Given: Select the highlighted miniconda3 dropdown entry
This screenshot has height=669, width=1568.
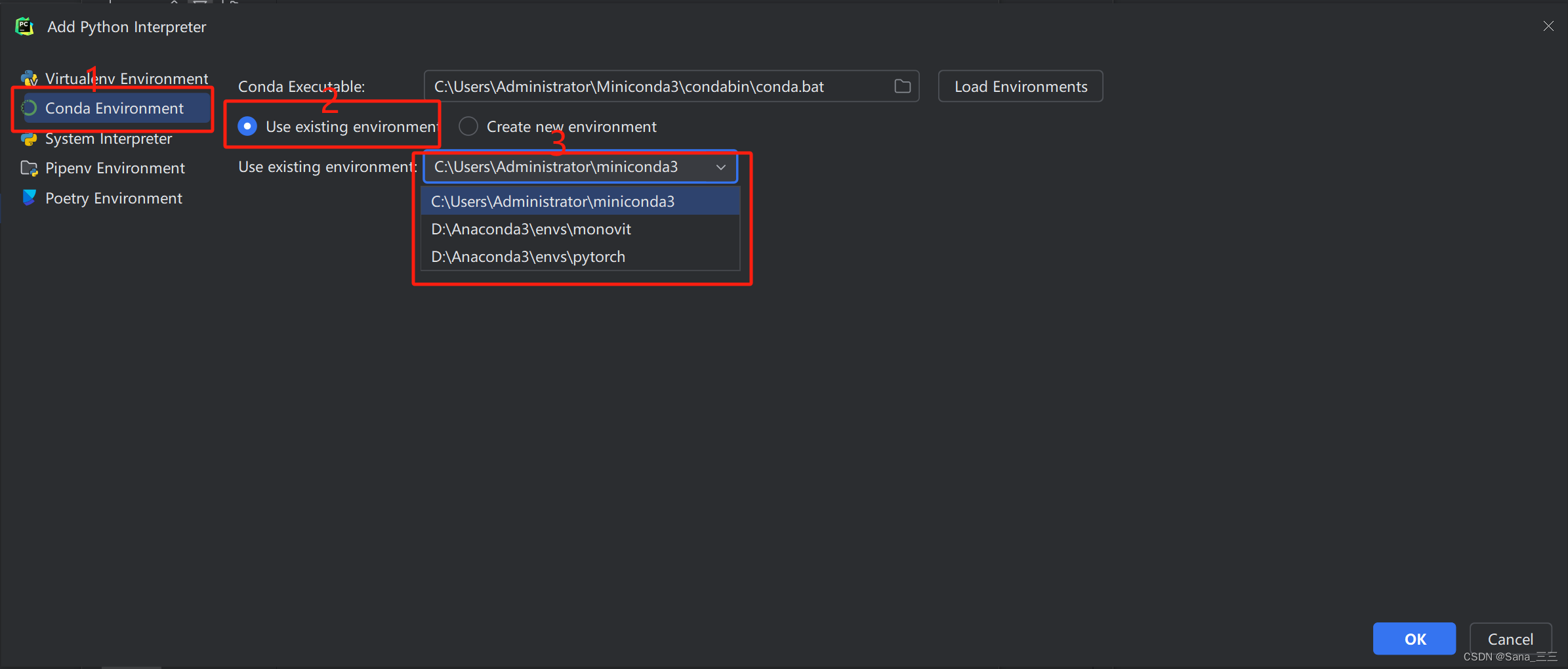Looking at the screenshot, I should (552, 201).
